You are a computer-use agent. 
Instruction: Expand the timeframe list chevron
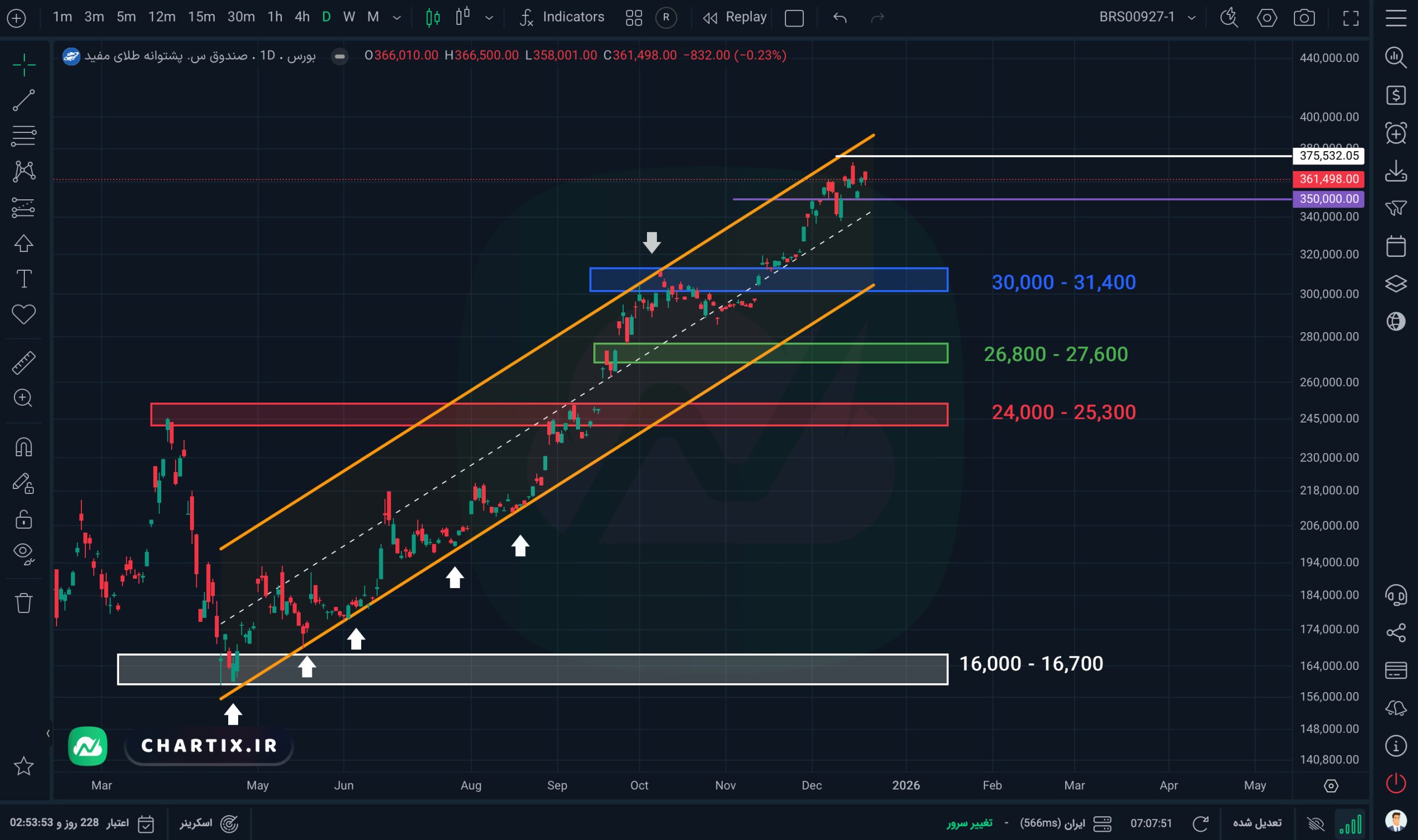pyautogui.click(x=397, y=18)
